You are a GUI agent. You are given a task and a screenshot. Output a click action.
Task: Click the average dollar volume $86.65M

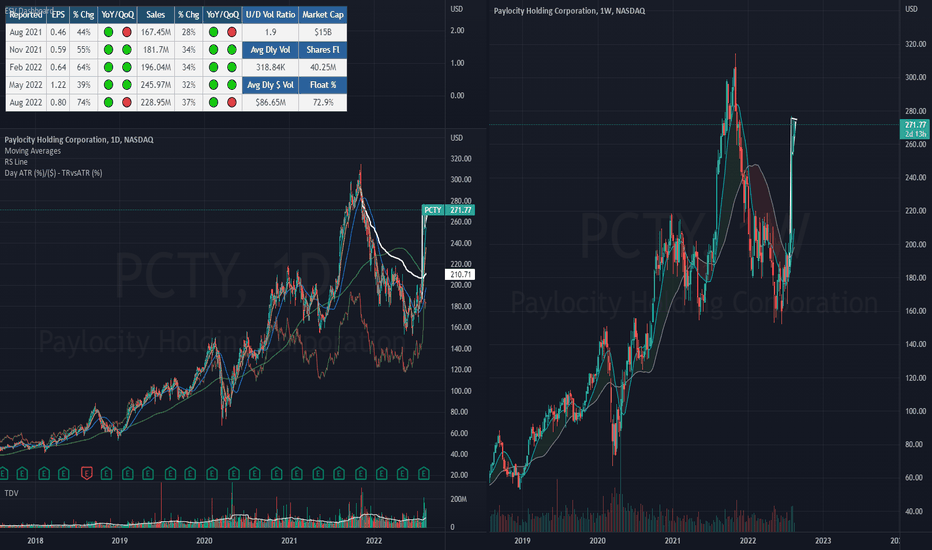(270, 102)
